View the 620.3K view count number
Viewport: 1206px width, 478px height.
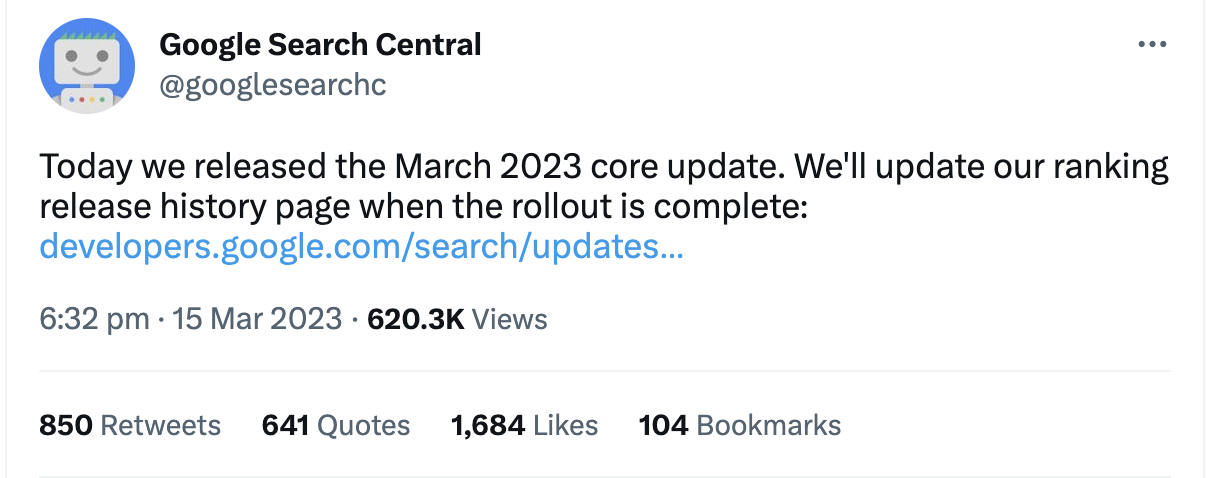click(x=415, y=319)
